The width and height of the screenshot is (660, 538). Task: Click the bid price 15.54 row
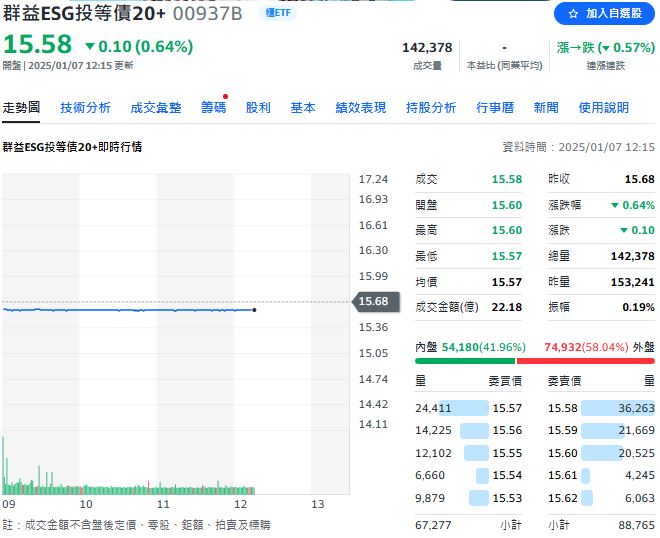(468, 475)
